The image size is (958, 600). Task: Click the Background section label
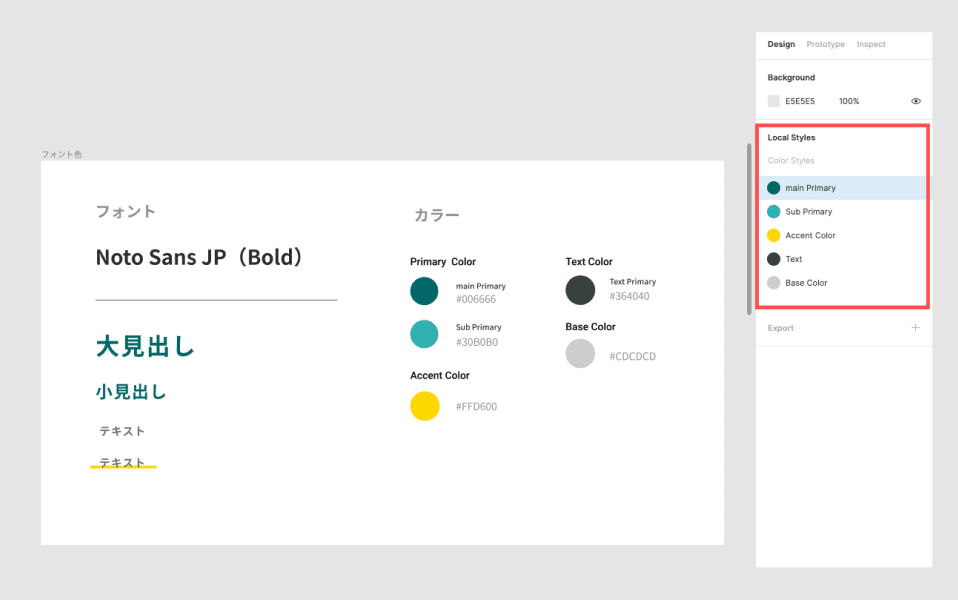[x=791, y=78]
